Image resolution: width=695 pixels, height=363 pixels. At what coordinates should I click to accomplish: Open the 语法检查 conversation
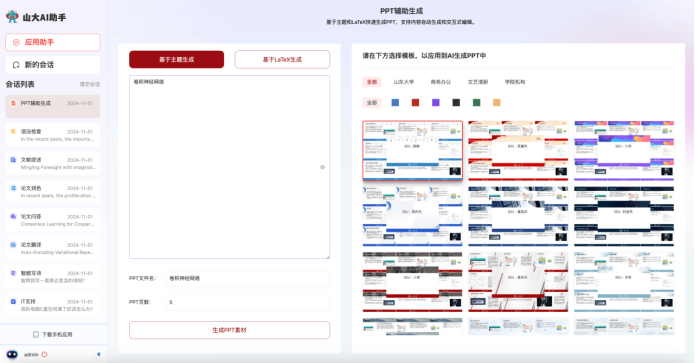[x=53, y=135]
